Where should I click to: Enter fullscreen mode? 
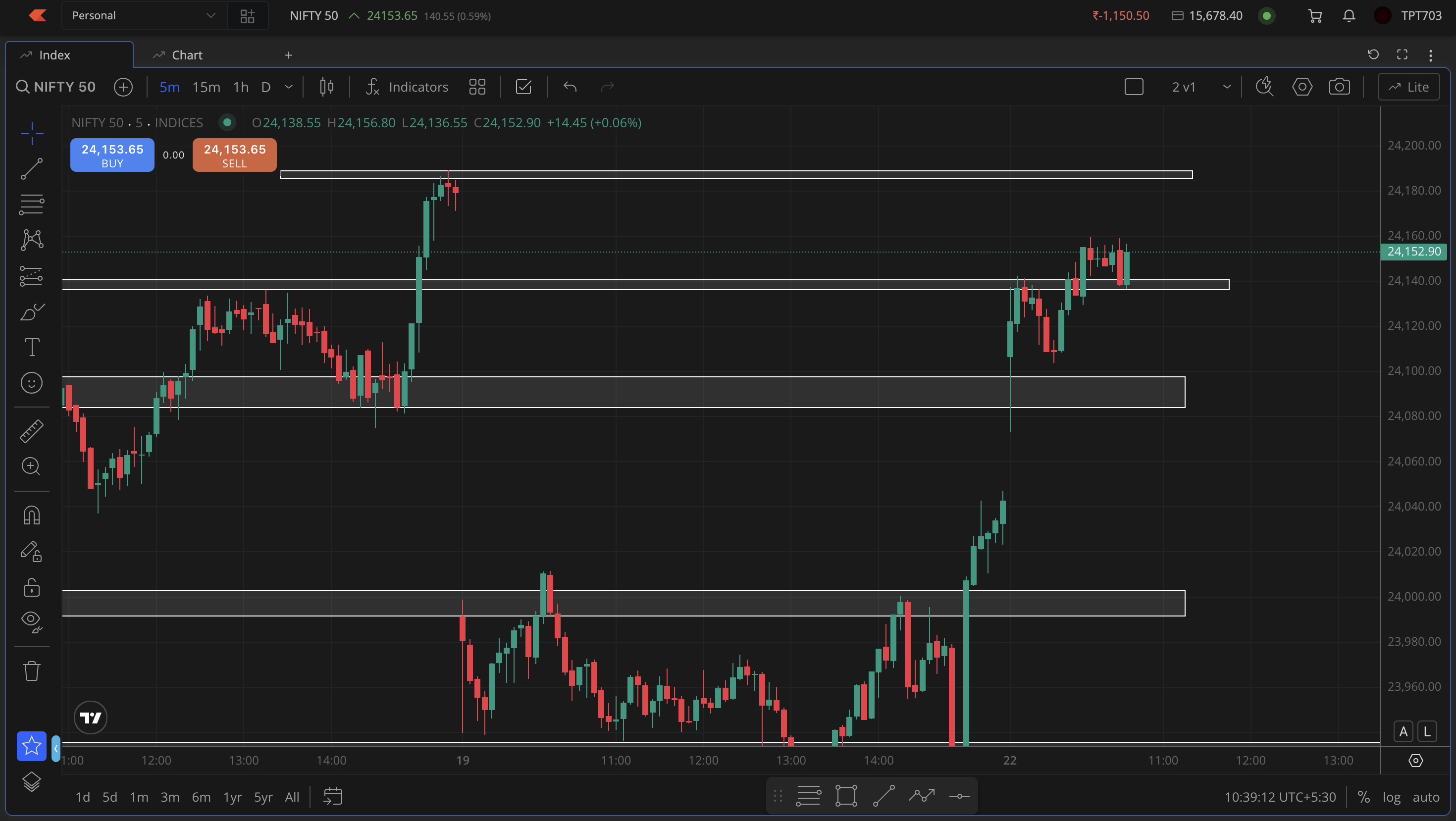coord(1403,55)
